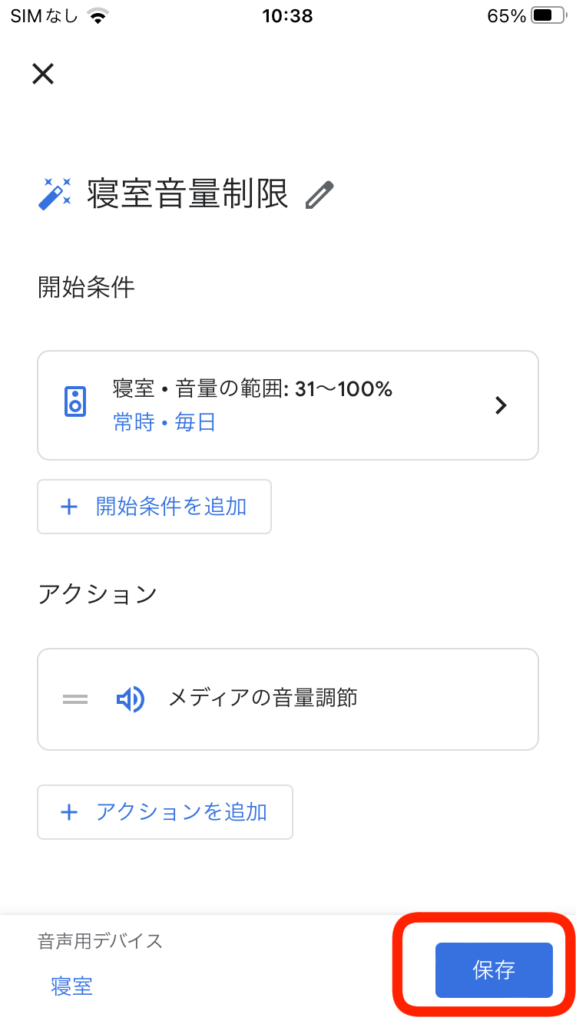Viewport: 576px width, 1024px height.
Task: Tap the 常時・毎日 schedule text
Action: point(165,423)
